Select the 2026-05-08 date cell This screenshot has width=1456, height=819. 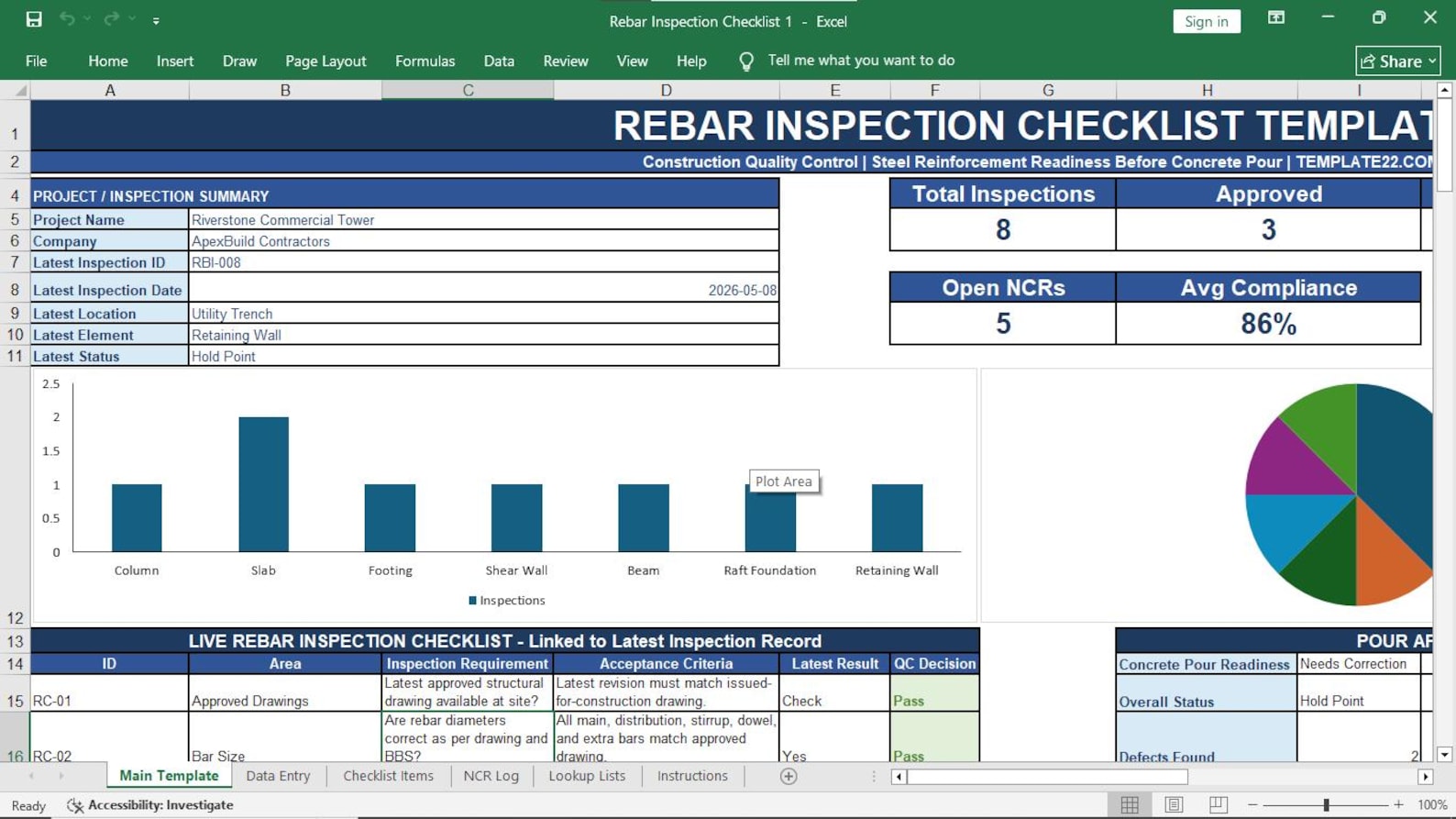tap(483, 288)
